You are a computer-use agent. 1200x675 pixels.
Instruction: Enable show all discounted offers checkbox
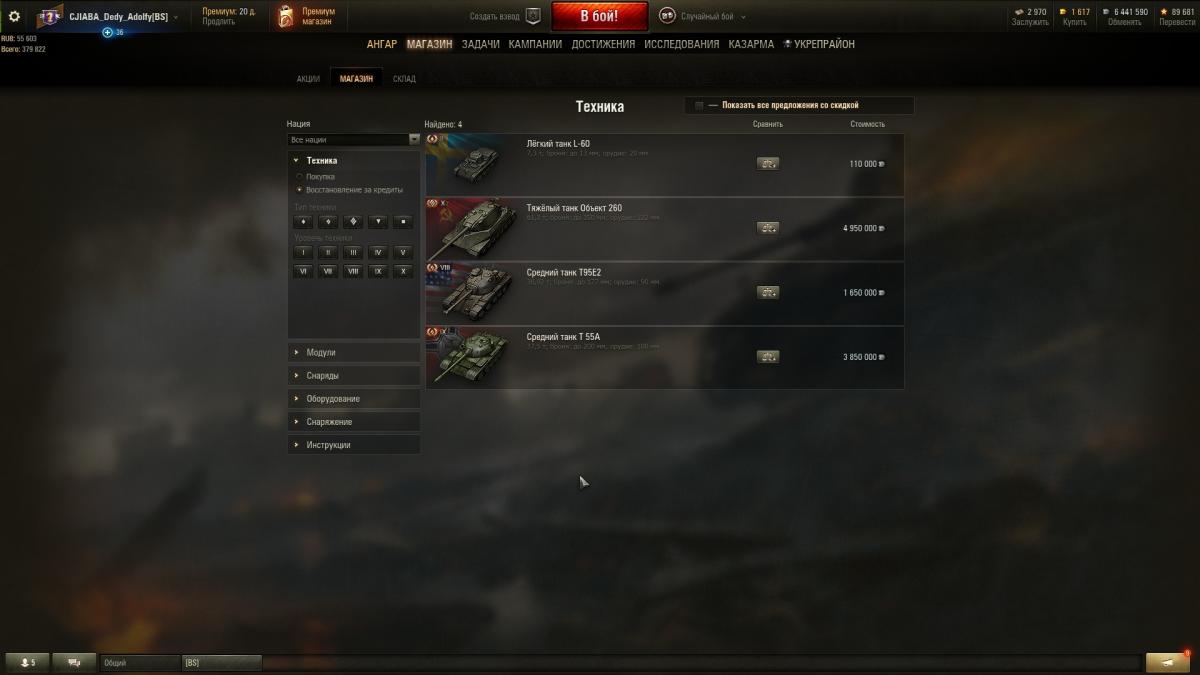(699, 105)
